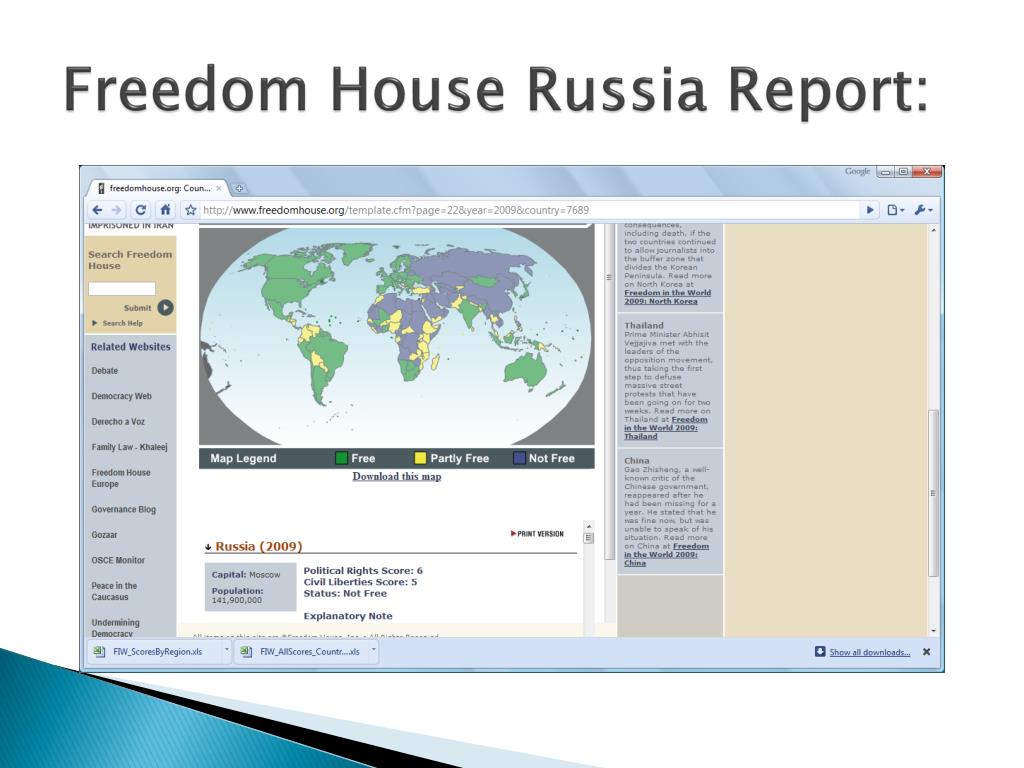
Task: Close the downloads bar with X
Action: pos(927,652)
